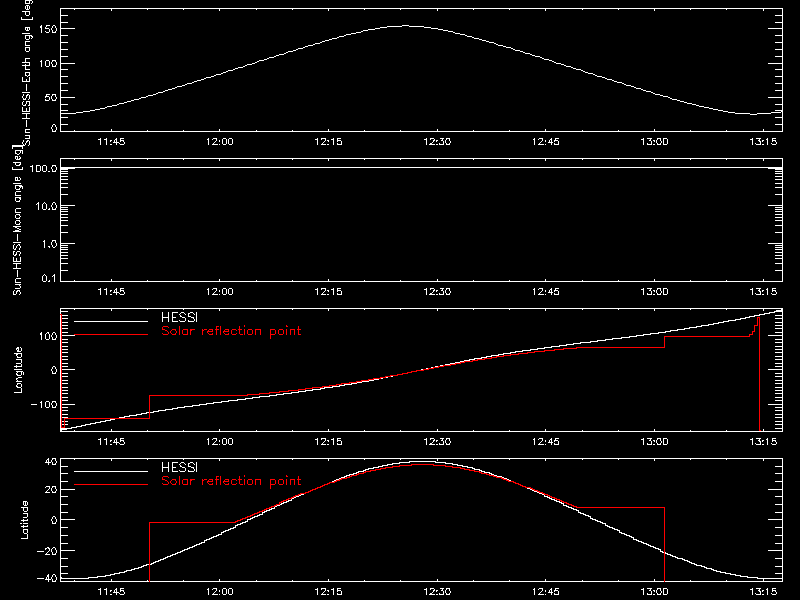Click the '10.0' value on Moon angle axis
This screenshot has width=800, height=600.
[46, 206]
